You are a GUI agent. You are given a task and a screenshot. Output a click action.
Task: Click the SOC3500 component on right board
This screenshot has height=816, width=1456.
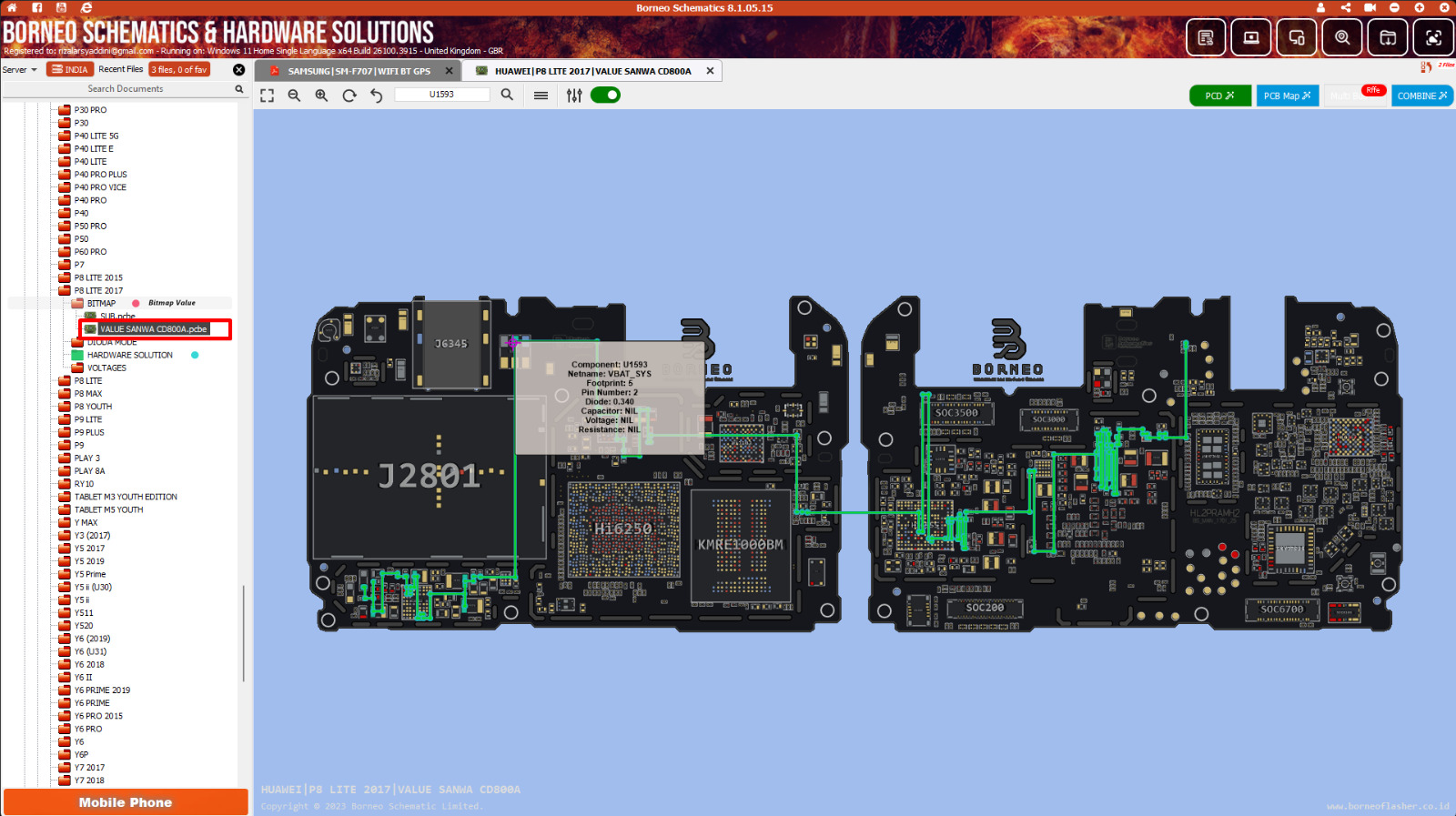(956, 413)
